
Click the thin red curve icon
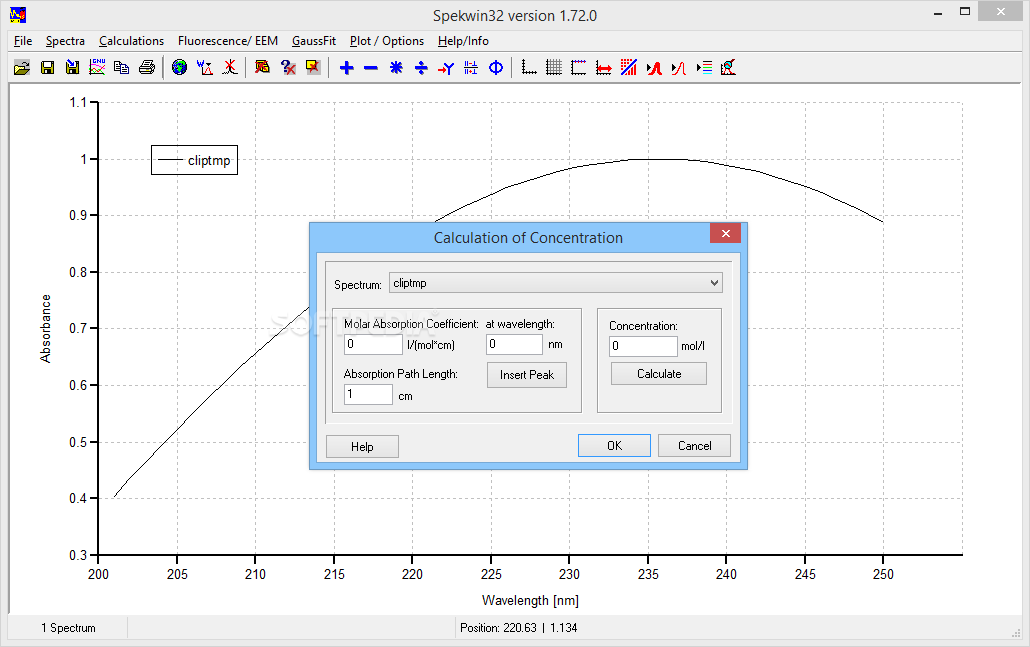coord(679,68)
